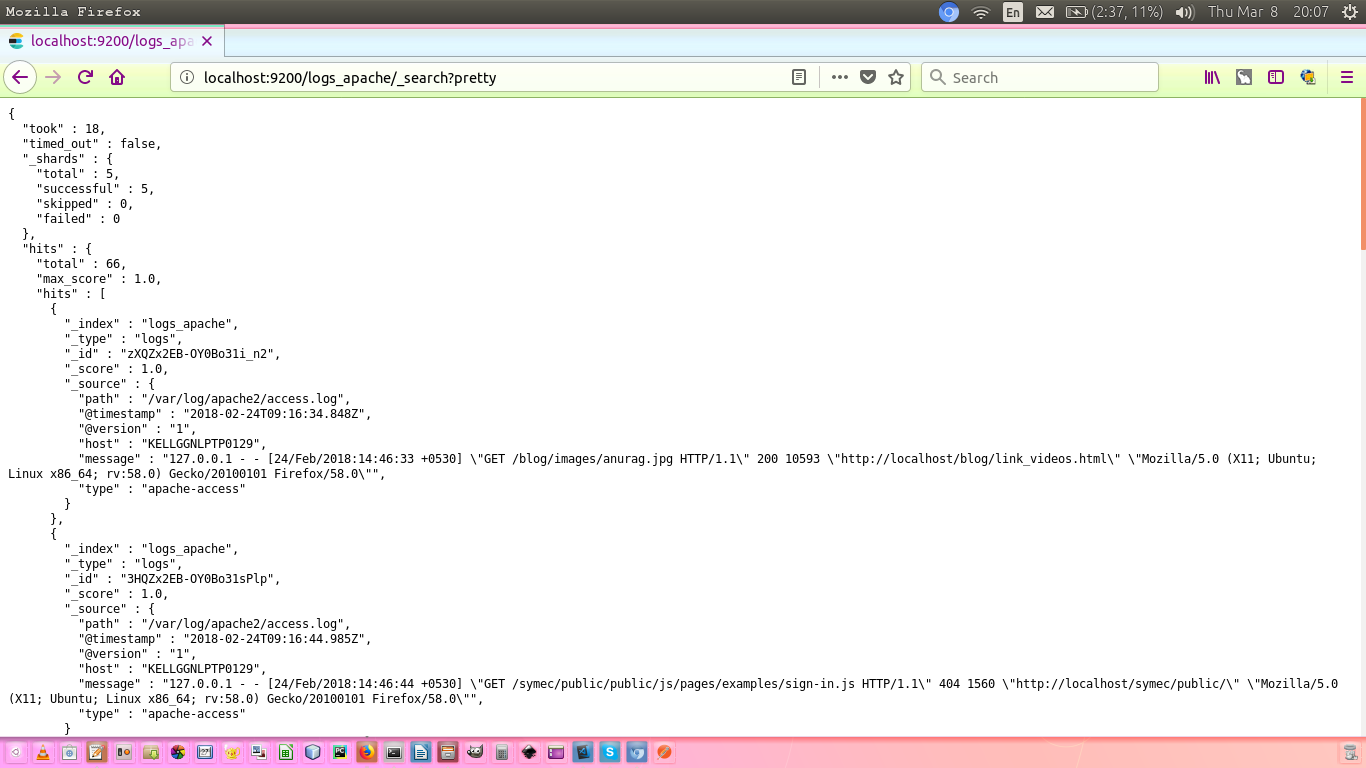Open the Library bookshelf icon
Image resolution: width=1366 pixels, height=768 pixels.
(1212, 77)
